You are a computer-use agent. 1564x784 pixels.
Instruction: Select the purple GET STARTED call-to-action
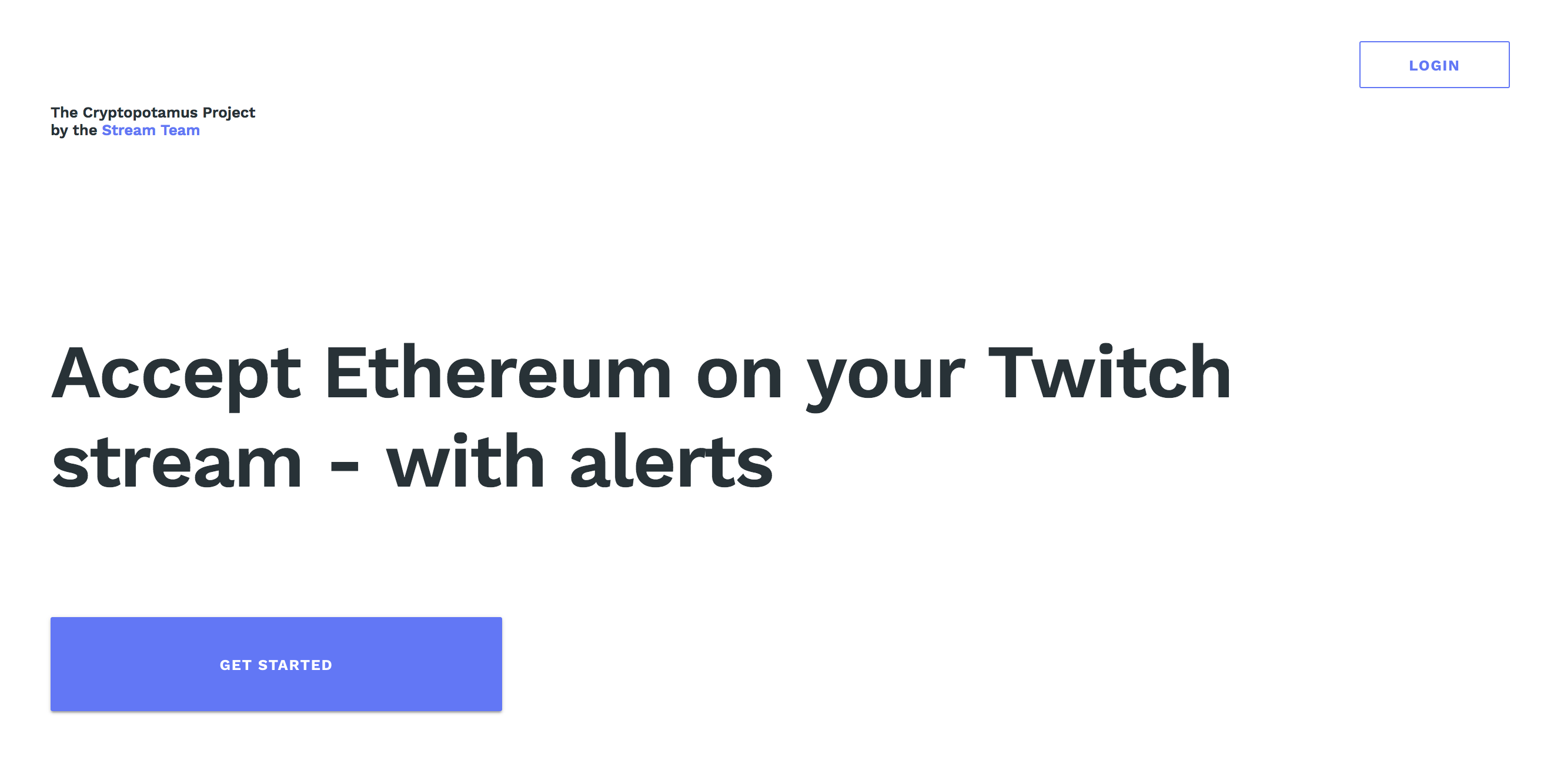[276, 664]
